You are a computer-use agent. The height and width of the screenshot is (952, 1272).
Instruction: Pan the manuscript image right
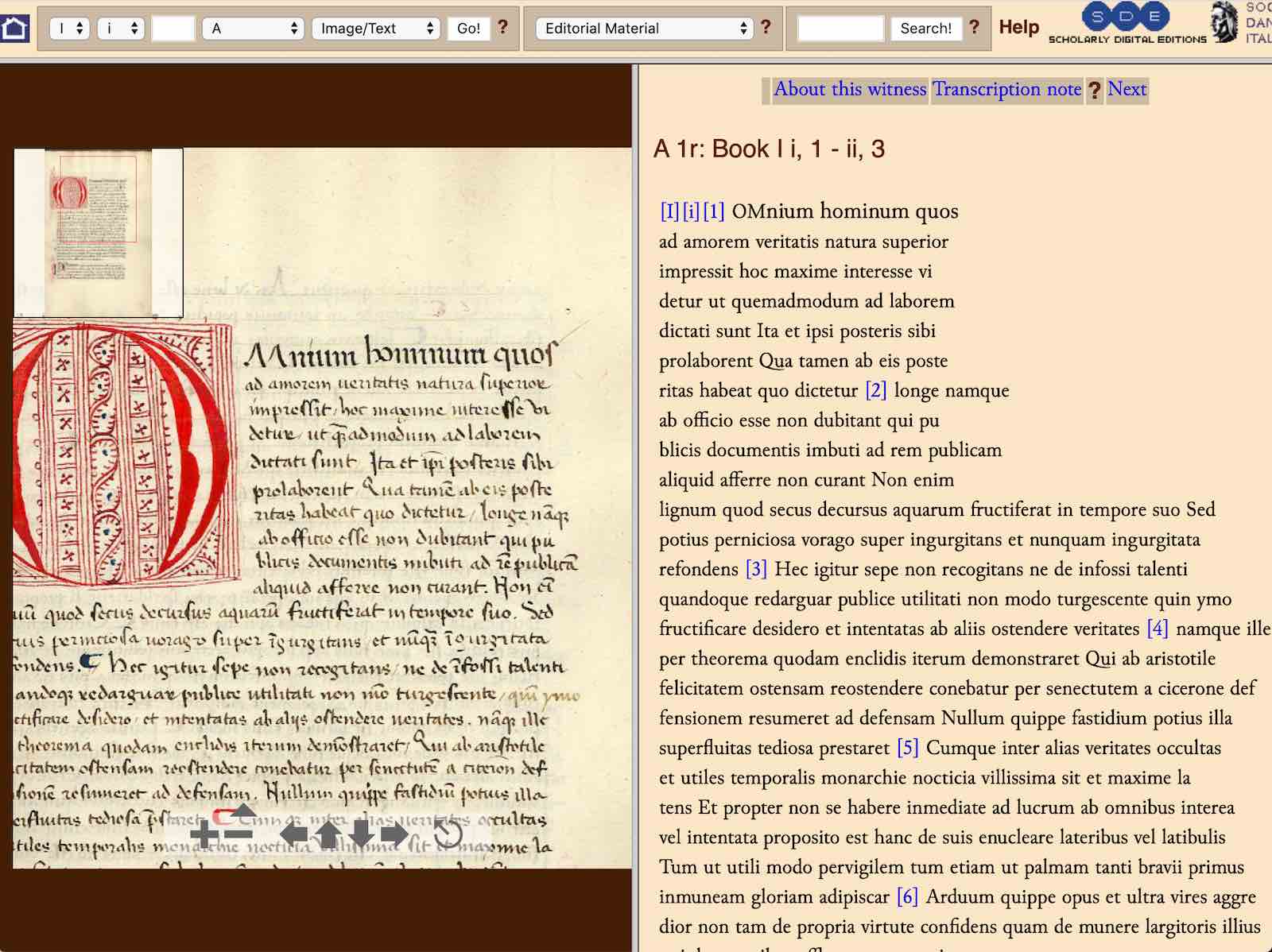point(394,834)
